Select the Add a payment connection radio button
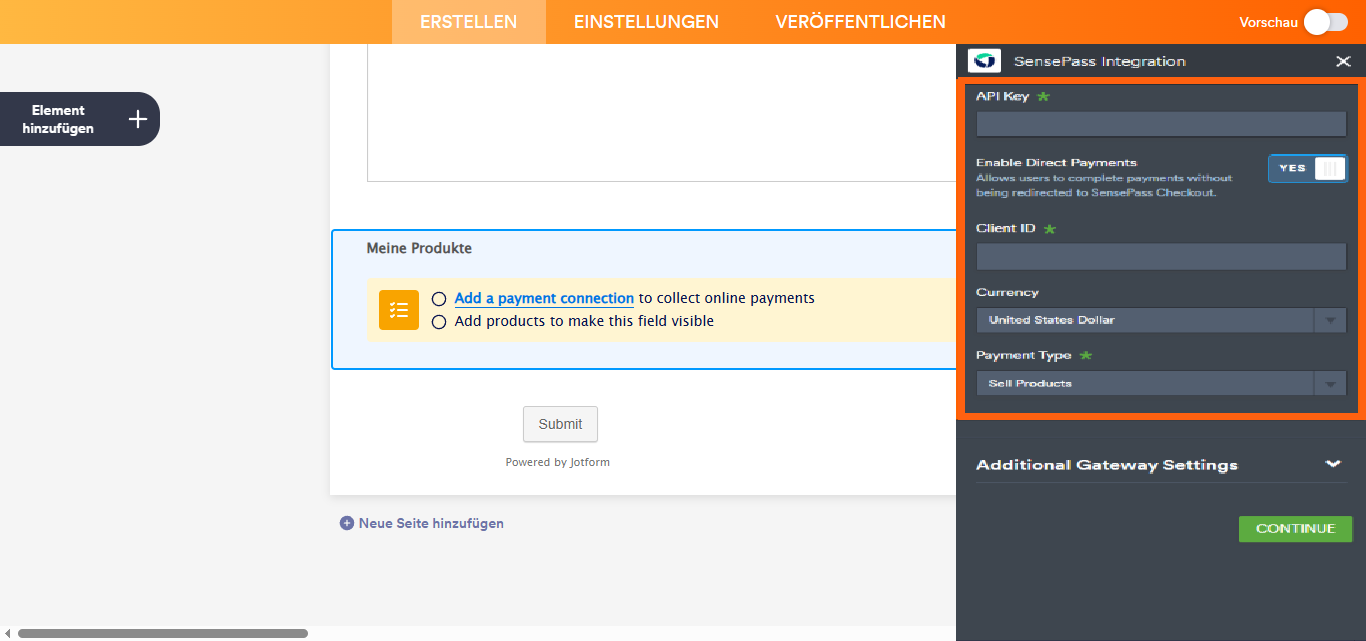 click(x=438, y=298)
